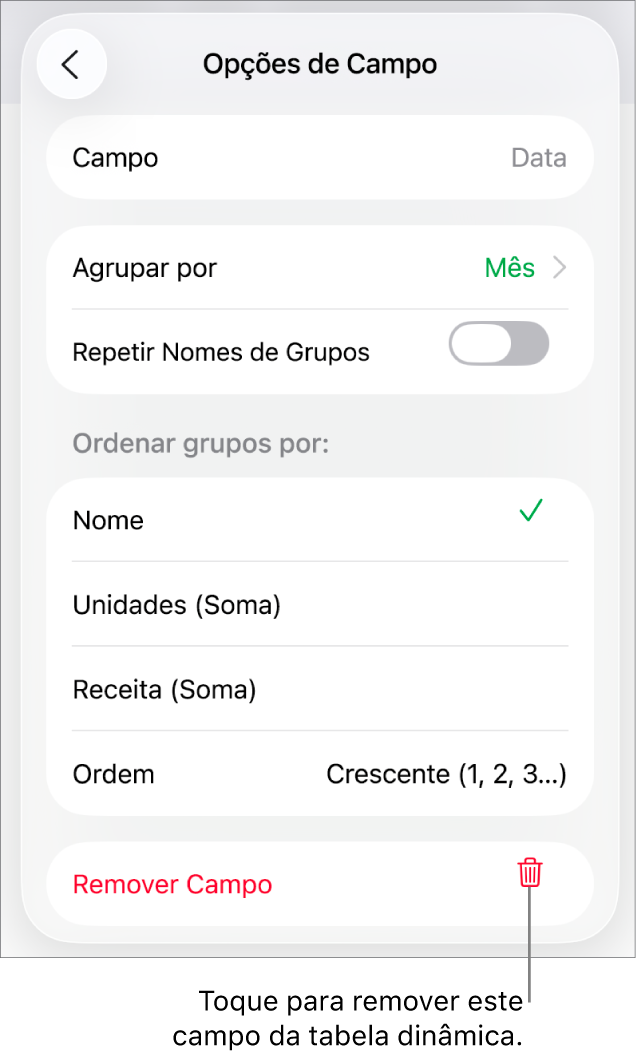The image size is (636, 1053).
Task: Tap the trash icon to delete field
Action: coord(529,873)
